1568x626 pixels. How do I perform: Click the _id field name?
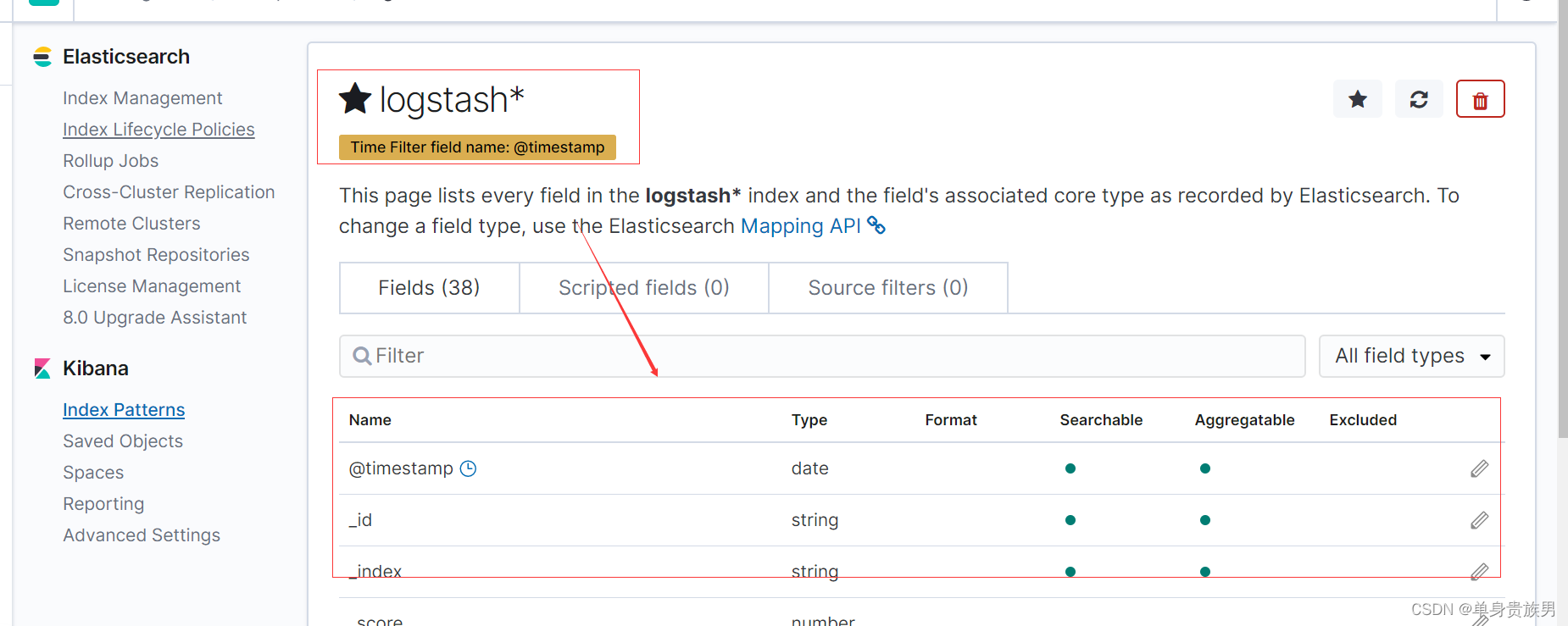(x=360, y=520)
